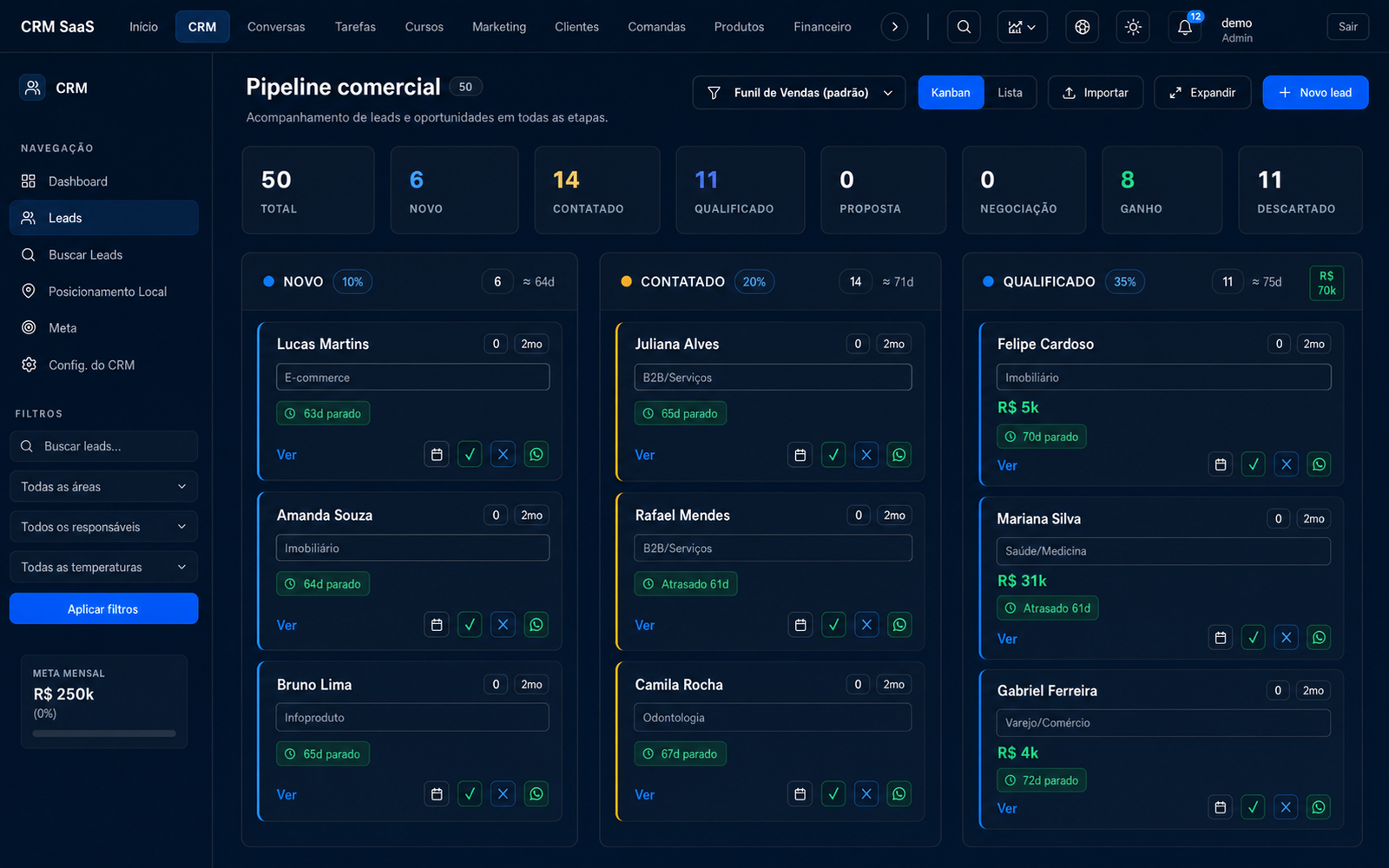Image resolution: width=1389 pixels, height=868 pixels.
Task: Expand Todas as temperaturas filter
Action: pos(103,567)
